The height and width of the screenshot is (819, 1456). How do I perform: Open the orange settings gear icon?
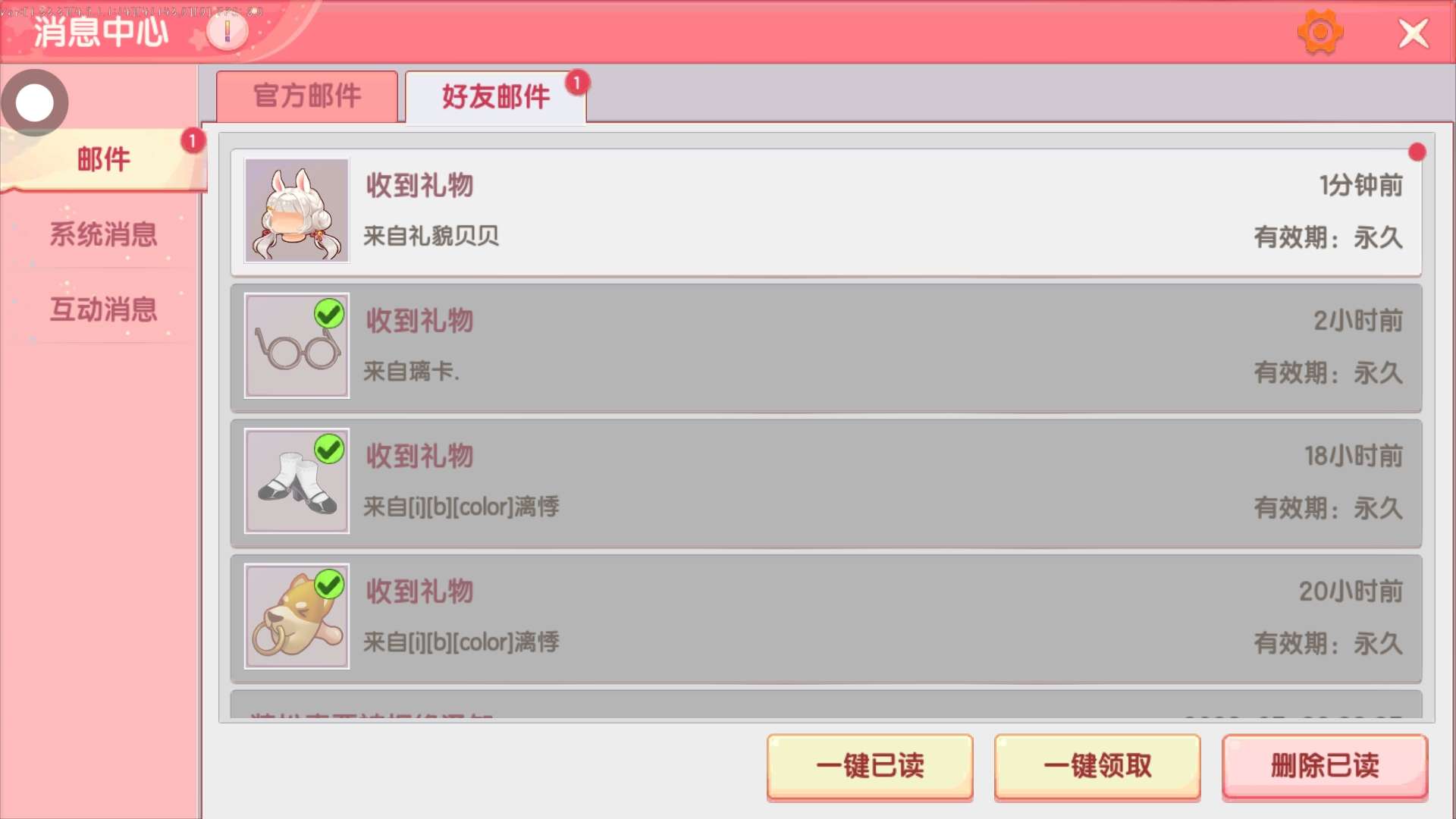click(1320, 33)
